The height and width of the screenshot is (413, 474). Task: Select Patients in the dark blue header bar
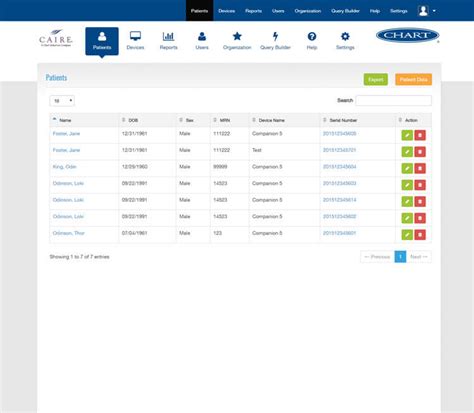click(x=199, y=11)
